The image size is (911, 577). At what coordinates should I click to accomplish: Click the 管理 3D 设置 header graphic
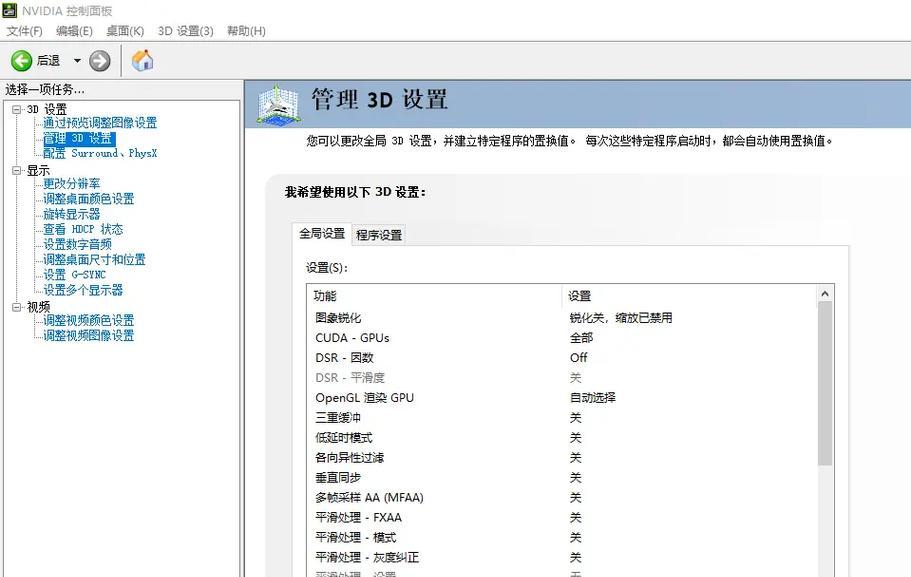pyautogui.click(x=279, y=105)
